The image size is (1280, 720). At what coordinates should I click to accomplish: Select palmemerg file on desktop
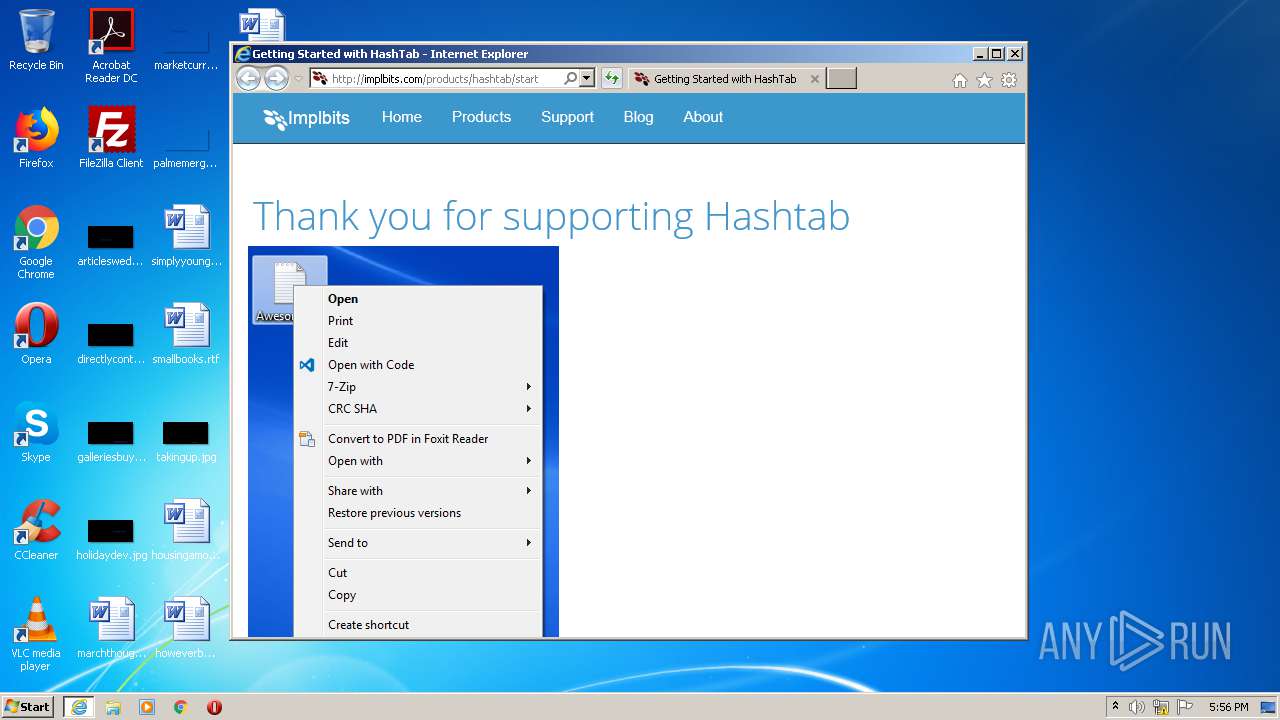pos(186,144)
